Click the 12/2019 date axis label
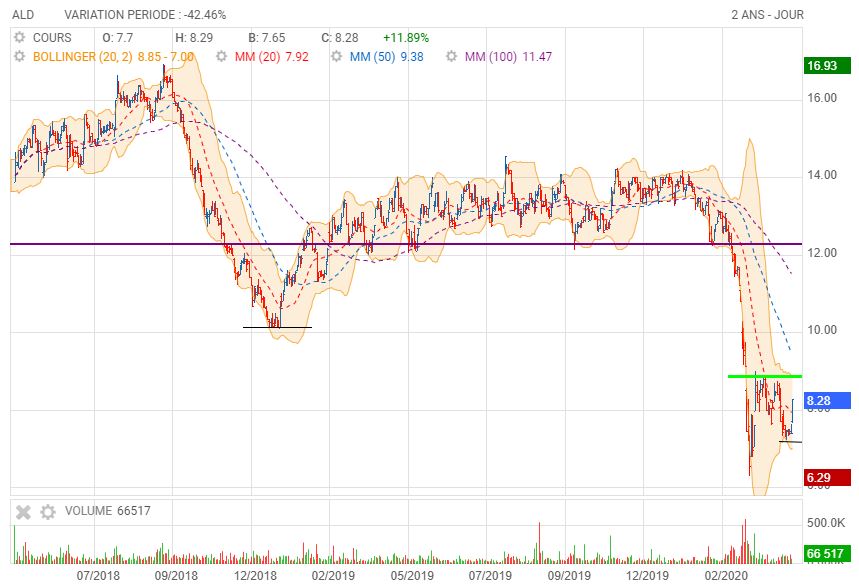This screenshot has height=584, width=859. coord(647,576)
